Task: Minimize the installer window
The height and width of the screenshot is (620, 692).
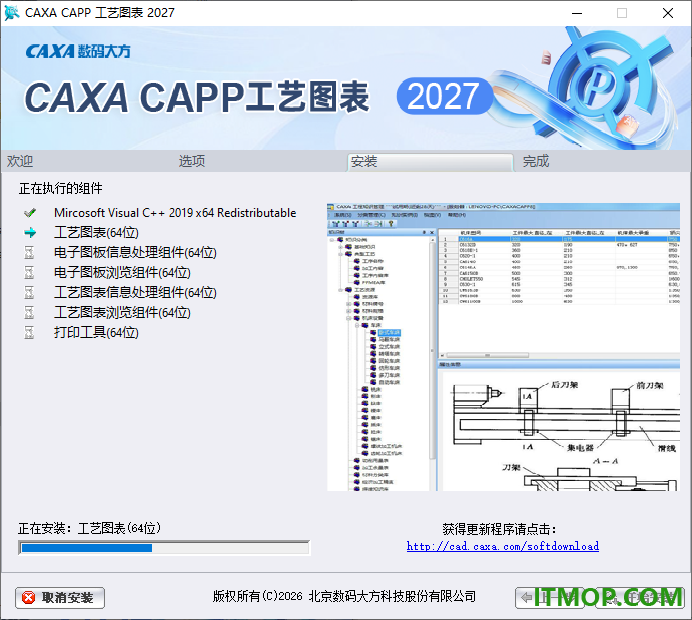Action: [x=577, y=13]
